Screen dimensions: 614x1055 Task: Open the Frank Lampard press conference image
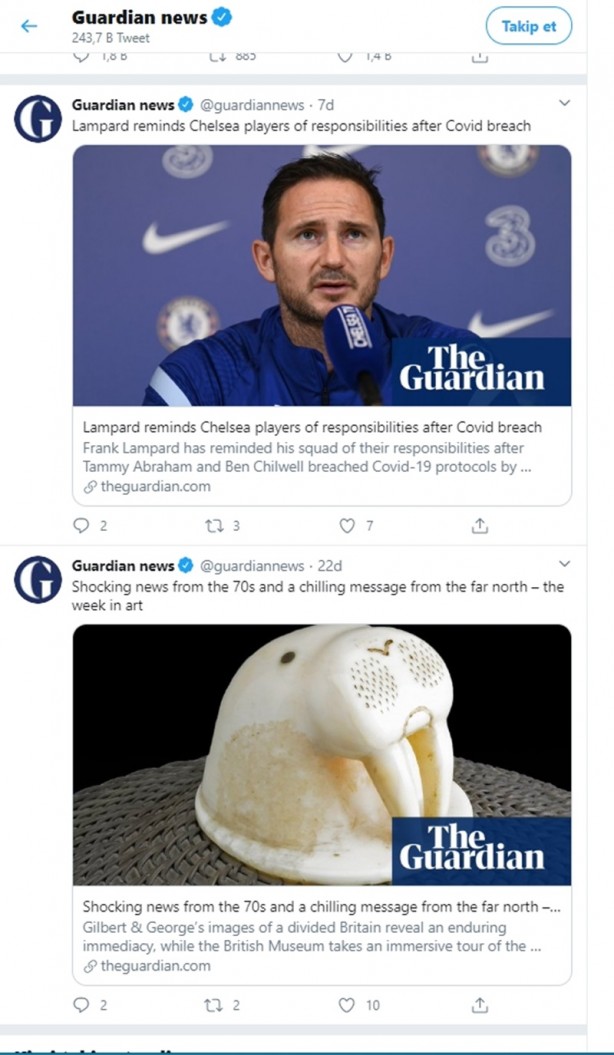(321, 275)
